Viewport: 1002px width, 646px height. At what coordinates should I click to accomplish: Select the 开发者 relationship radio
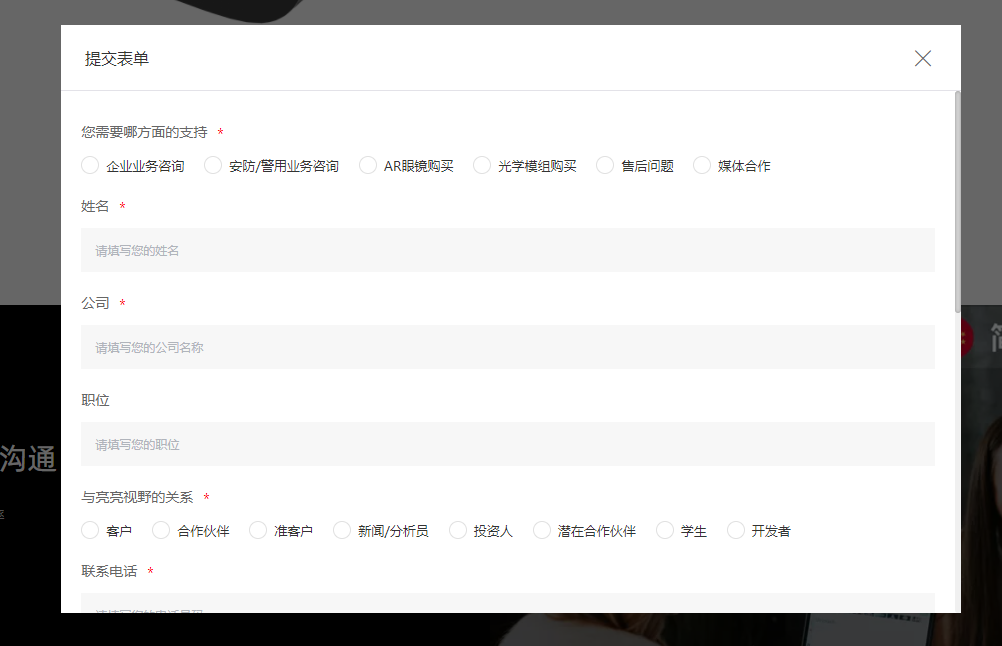[736, 530]
